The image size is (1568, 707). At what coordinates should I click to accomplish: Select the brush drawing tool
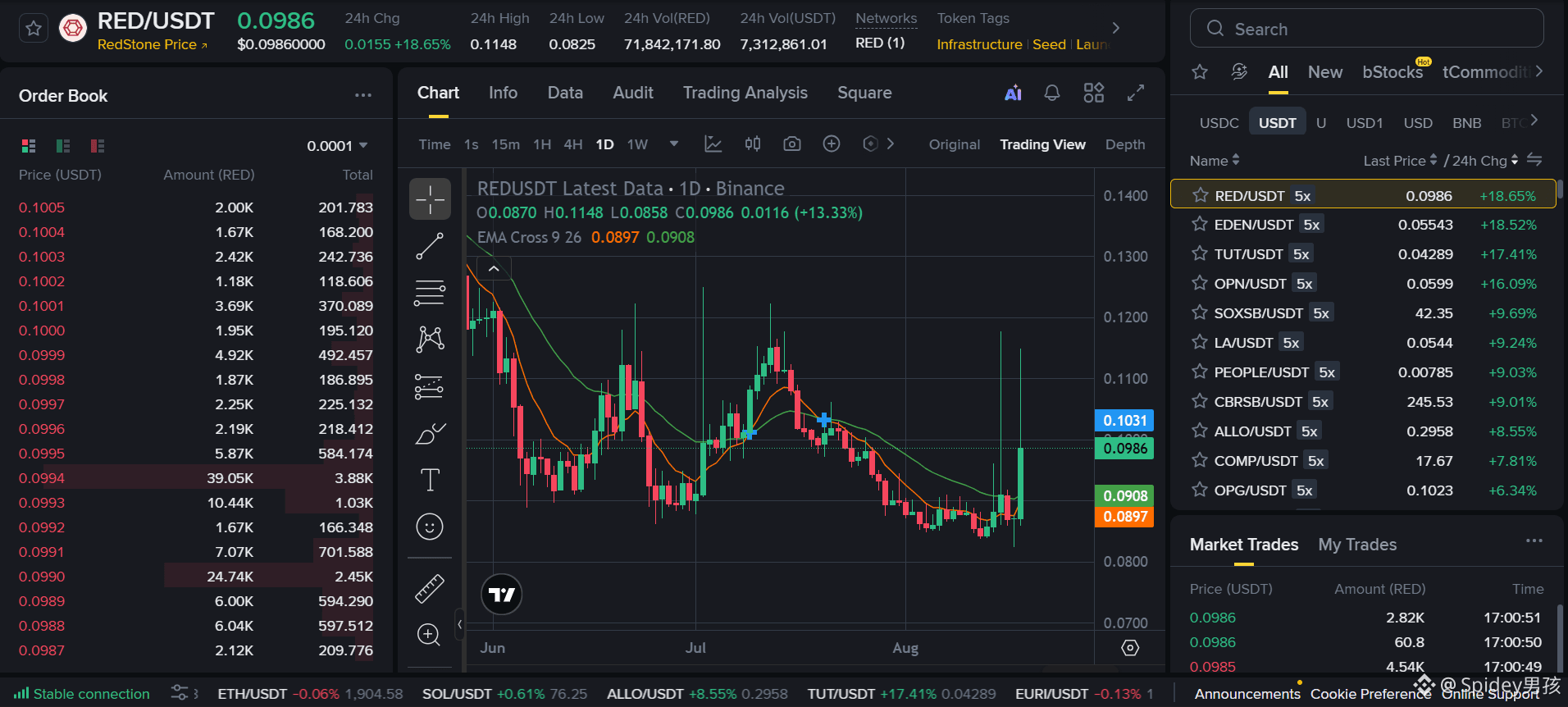tap(430, 433)
